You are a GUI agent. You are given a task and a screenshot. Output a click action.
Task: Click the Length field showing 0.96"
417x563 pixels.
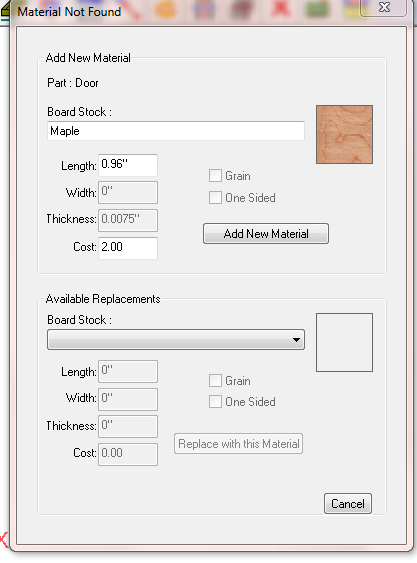(128, 165)
